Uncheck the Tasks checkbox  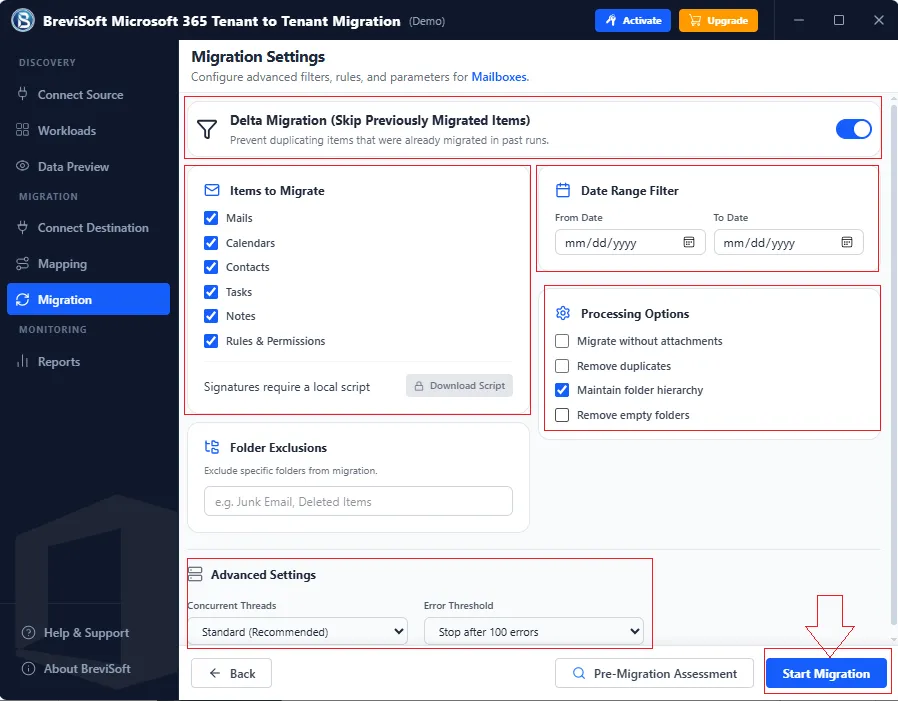[211, 292]
